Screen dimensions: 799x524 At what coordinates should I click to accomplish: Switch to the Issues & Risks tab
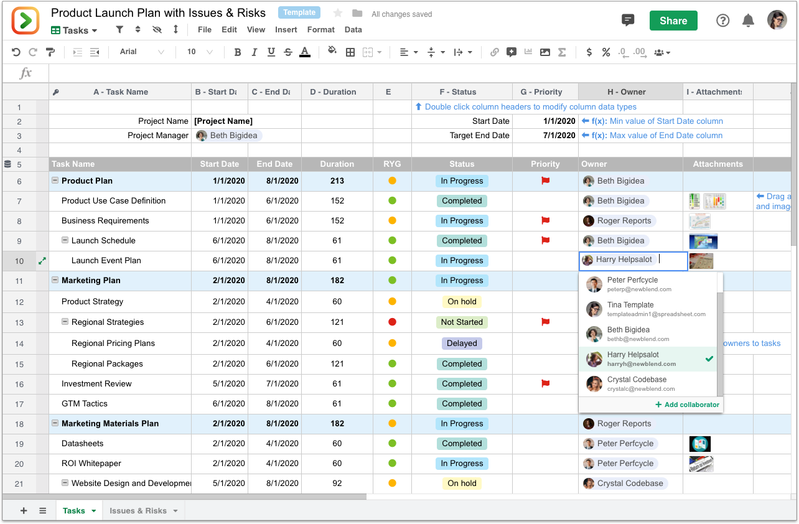pyautogui.click(x=138, y=511)
